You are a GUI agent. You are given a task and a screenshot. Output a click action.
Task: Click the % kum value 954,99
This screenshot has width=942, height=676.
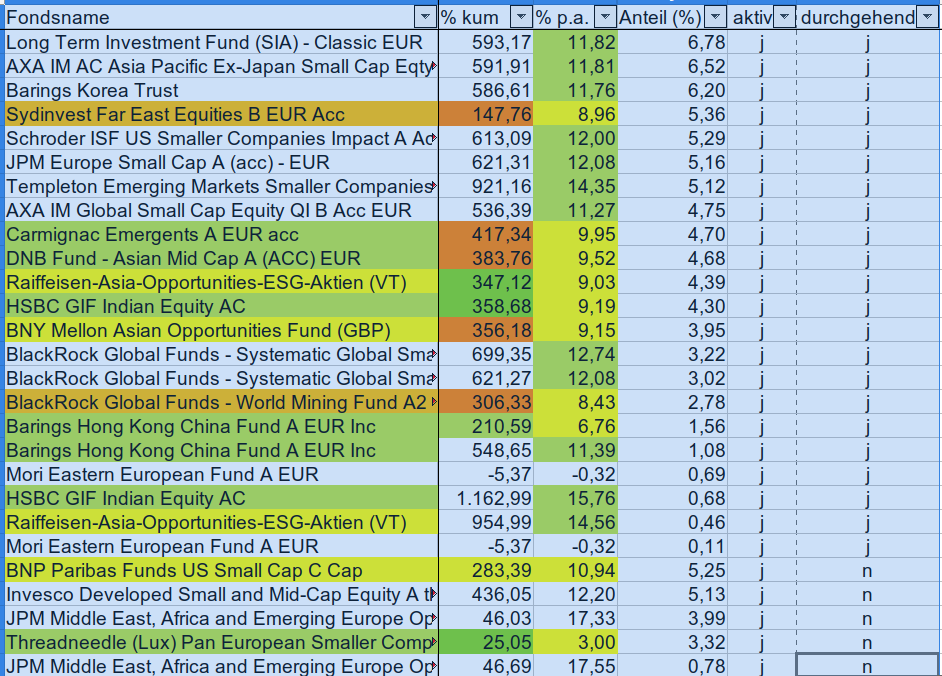click(486, 522)
